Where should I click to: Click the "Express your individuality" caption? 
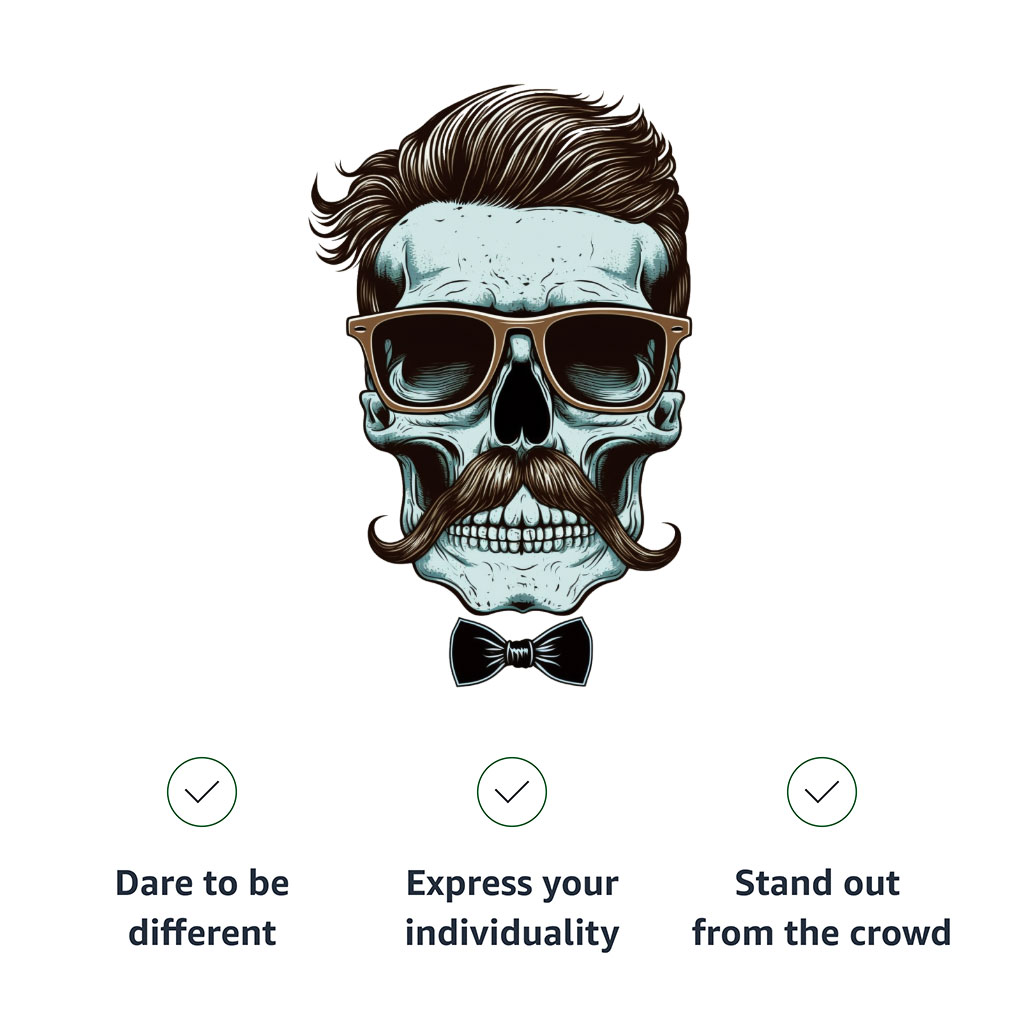[x=512, y=908]
